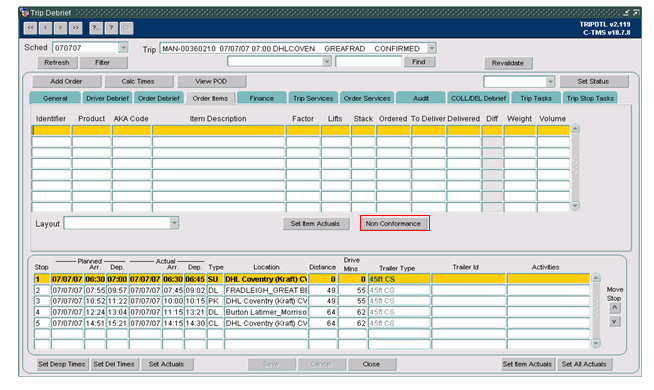
Task: Click the '?' help toolbar button
Action: 111,28
